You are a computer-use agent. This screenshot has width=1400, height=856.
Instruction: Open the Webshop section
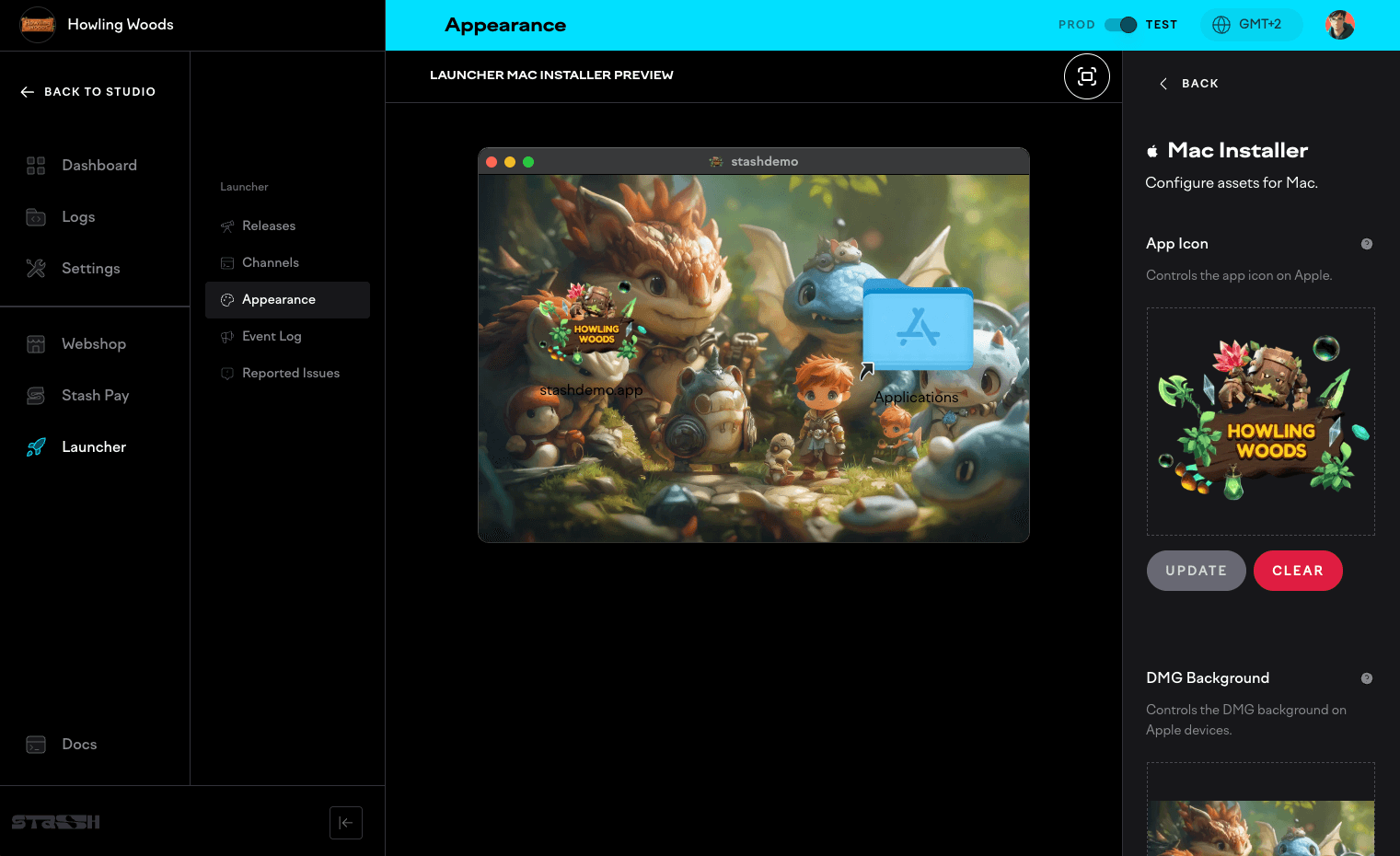tap(35, 343)
